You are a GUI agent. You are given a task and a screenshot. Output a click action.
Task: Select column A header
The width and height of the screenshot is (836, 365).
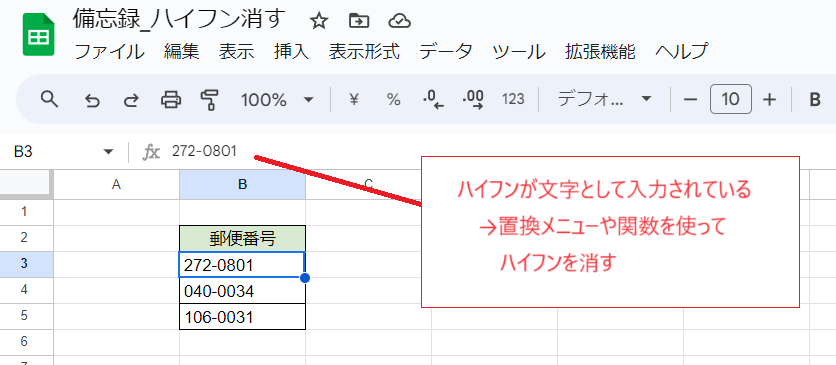116,184
